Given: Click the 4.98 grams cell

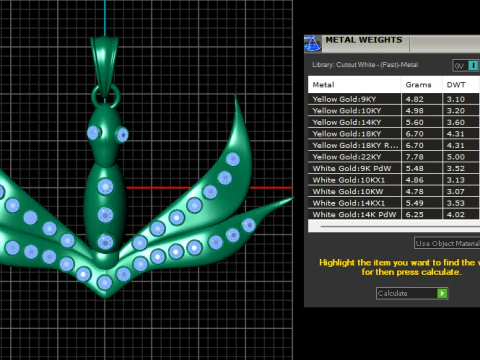Looking at the screenshot, I should click(422, 111).
